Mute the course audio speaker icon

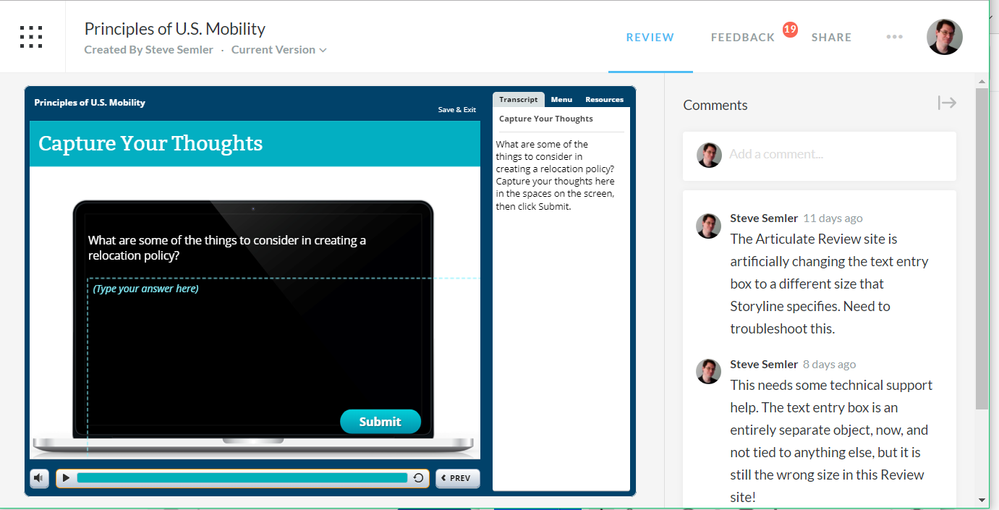[x=39, y=478]
